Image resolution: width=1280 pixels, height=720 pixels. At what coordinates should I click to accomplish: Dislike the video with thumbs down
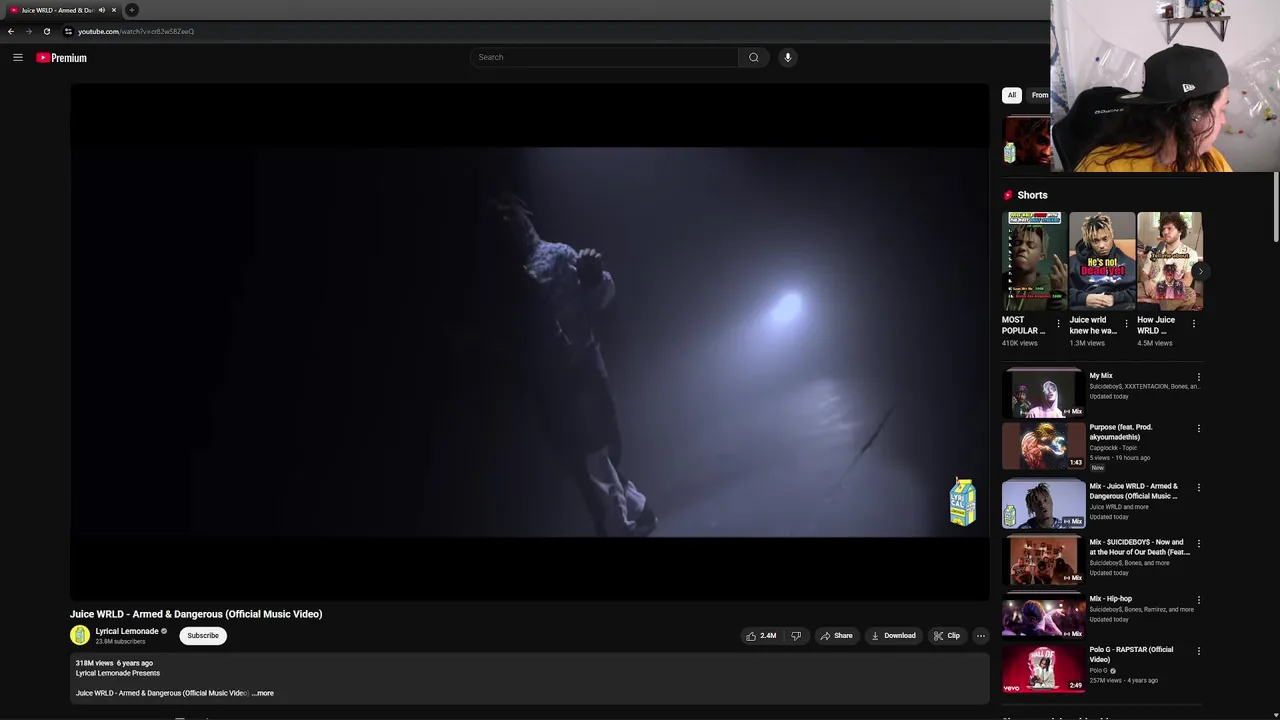tap(796, 636)
